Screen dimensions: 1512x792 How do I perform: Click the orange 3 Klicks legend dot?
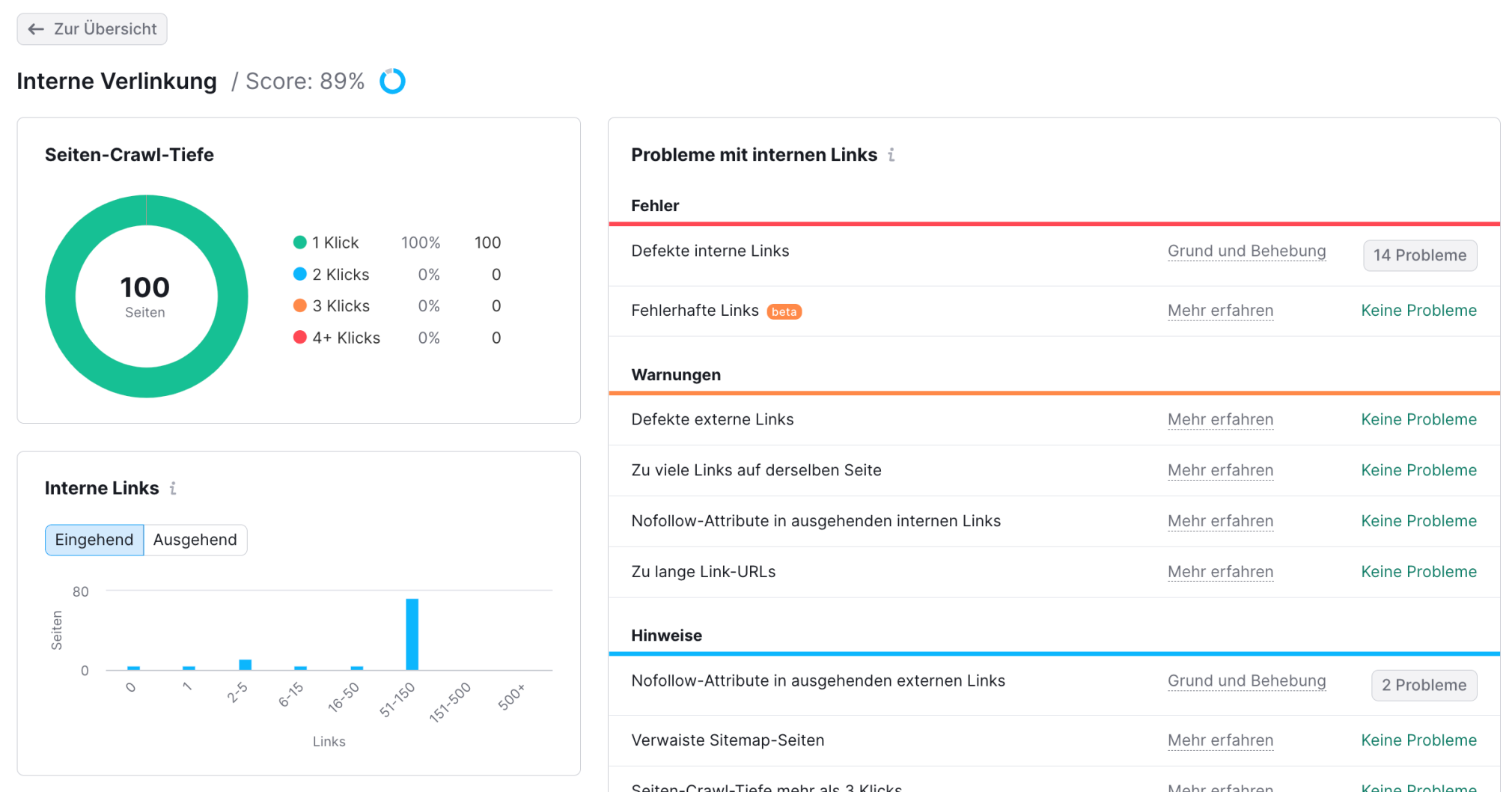[x=299, y=305]
